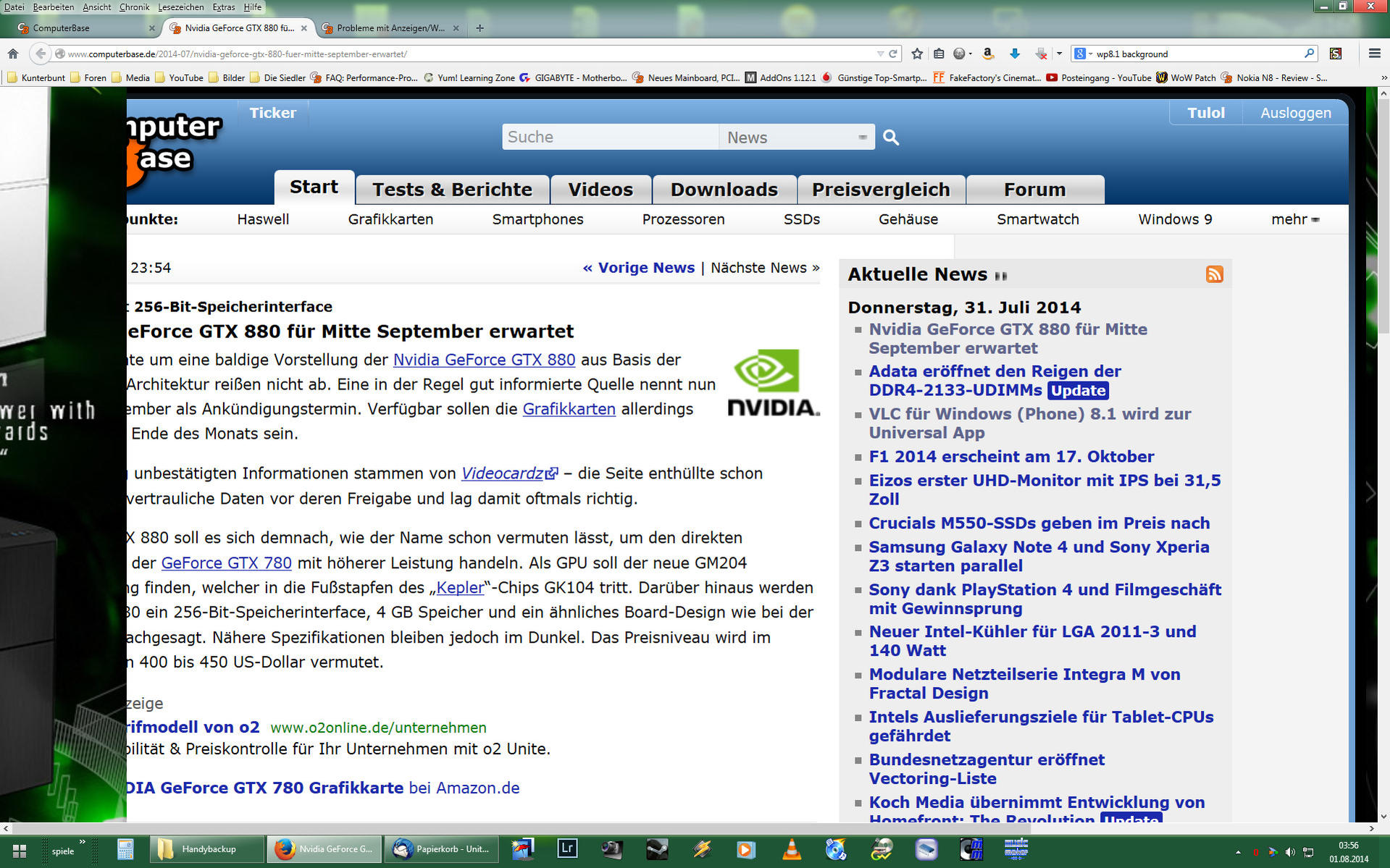The width and height of the screenshot is (1390, 868).
Task: Click the S extension icon beside search box
Action: click(1336, 54)
